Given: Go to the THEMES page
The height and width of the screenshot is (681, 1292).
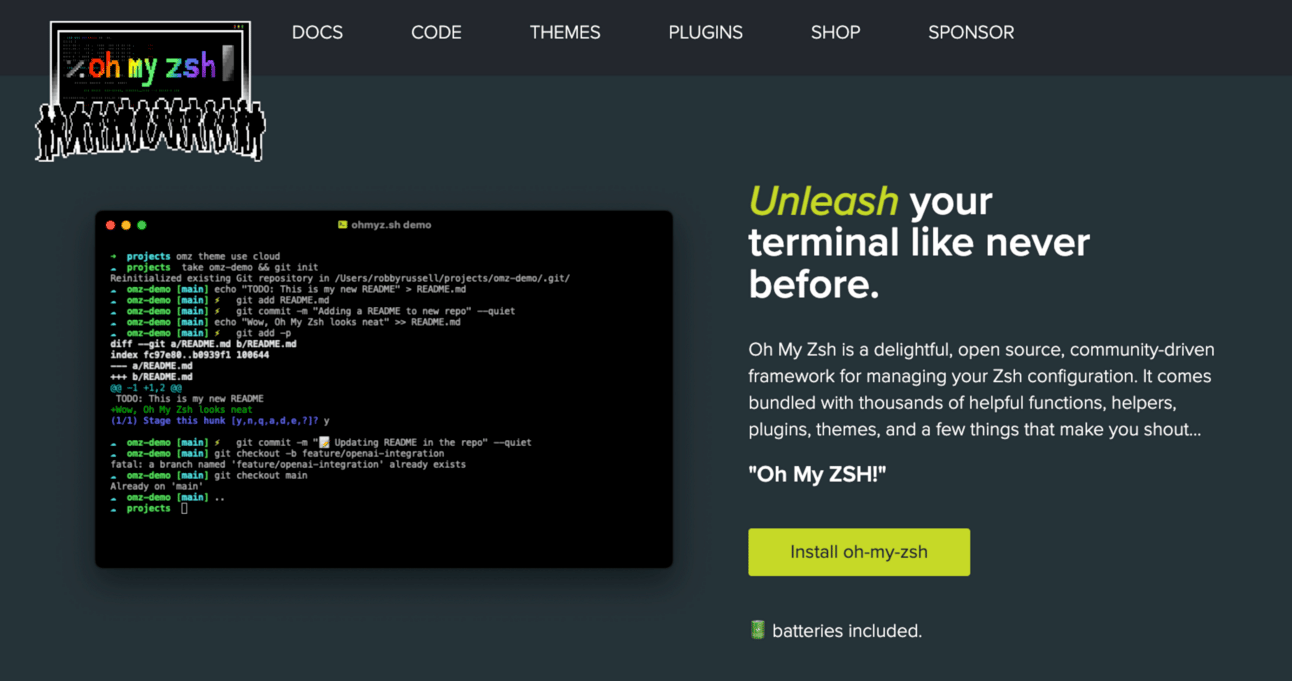Looking at the screenshot, I should tap(565, 32).
